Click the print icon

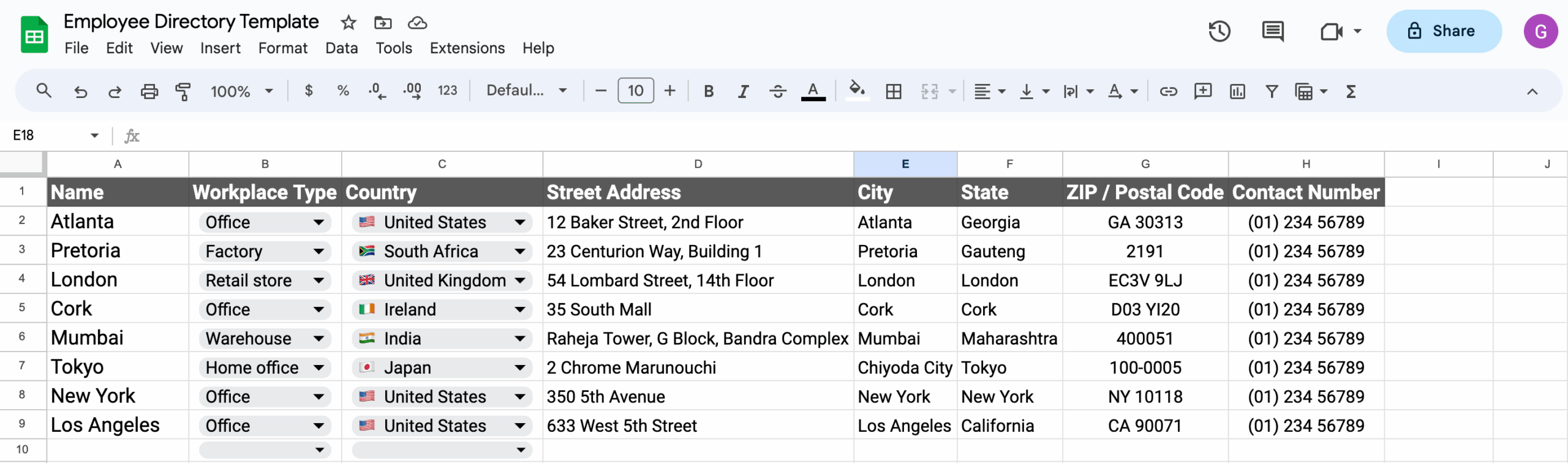coord(149,91)
